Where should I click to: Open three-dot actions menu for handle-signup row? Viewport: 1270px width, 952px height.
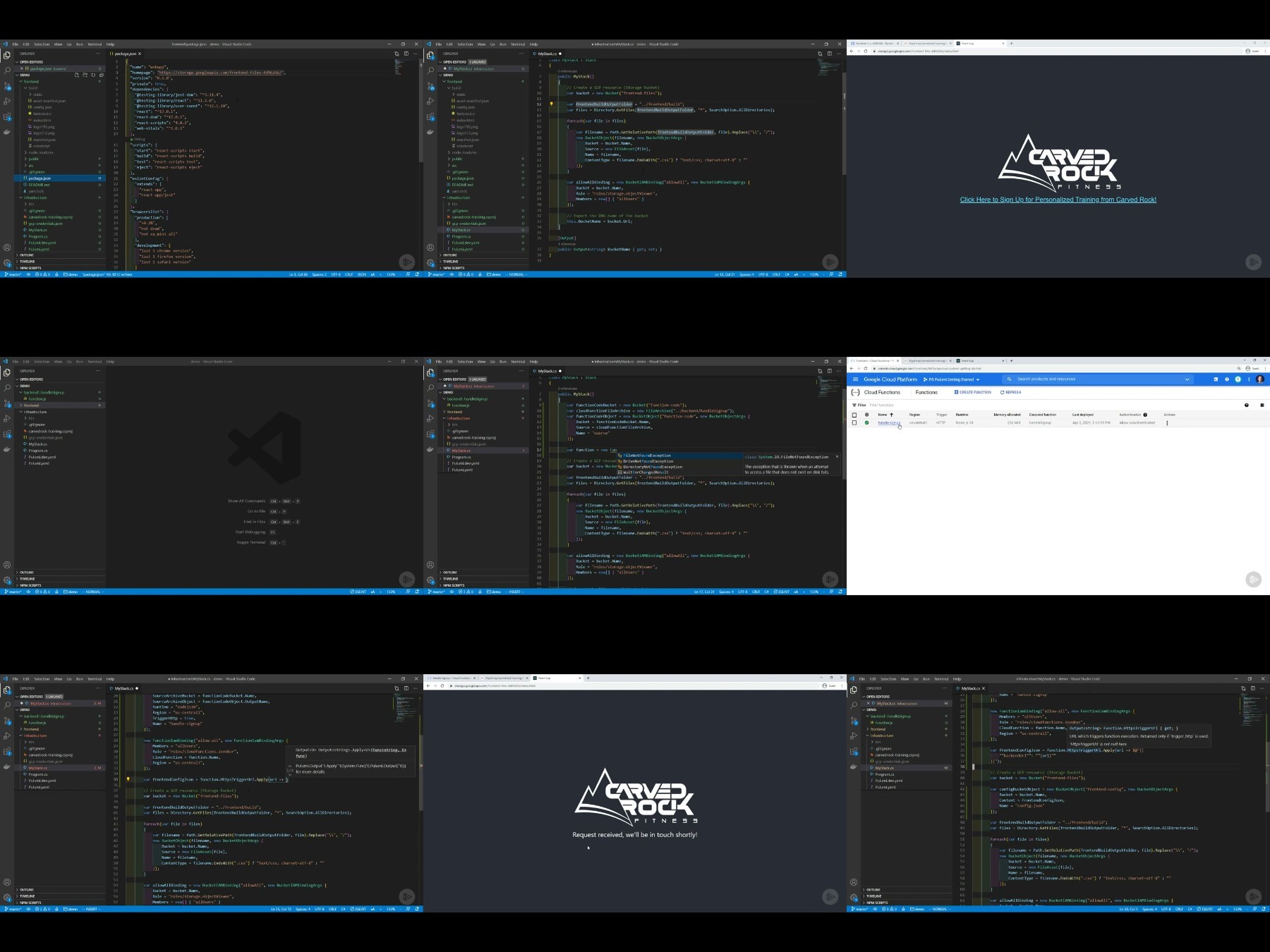pyautogui.click(x=1167, y=423)
